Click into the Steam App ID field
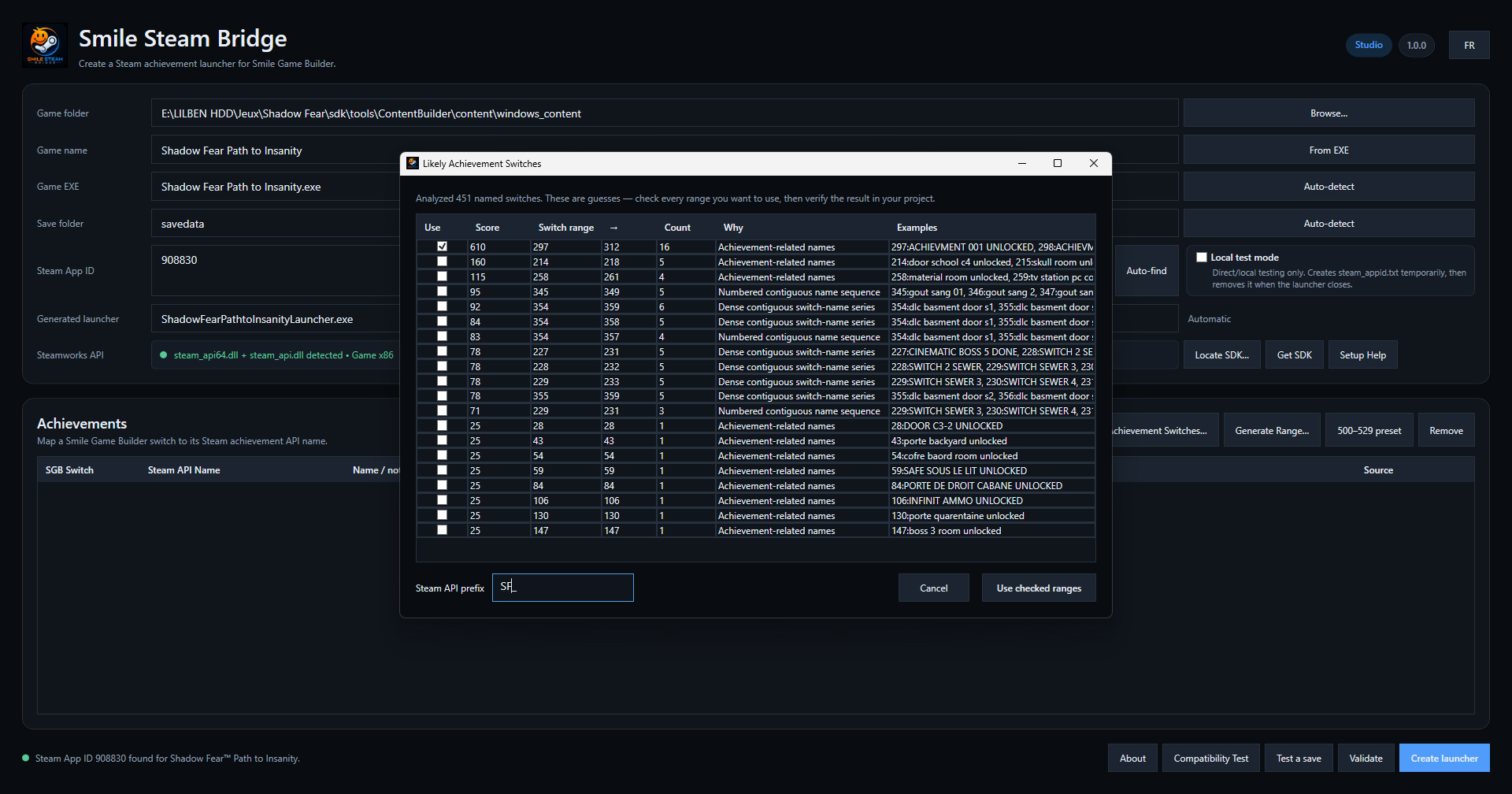 [276, 270]
